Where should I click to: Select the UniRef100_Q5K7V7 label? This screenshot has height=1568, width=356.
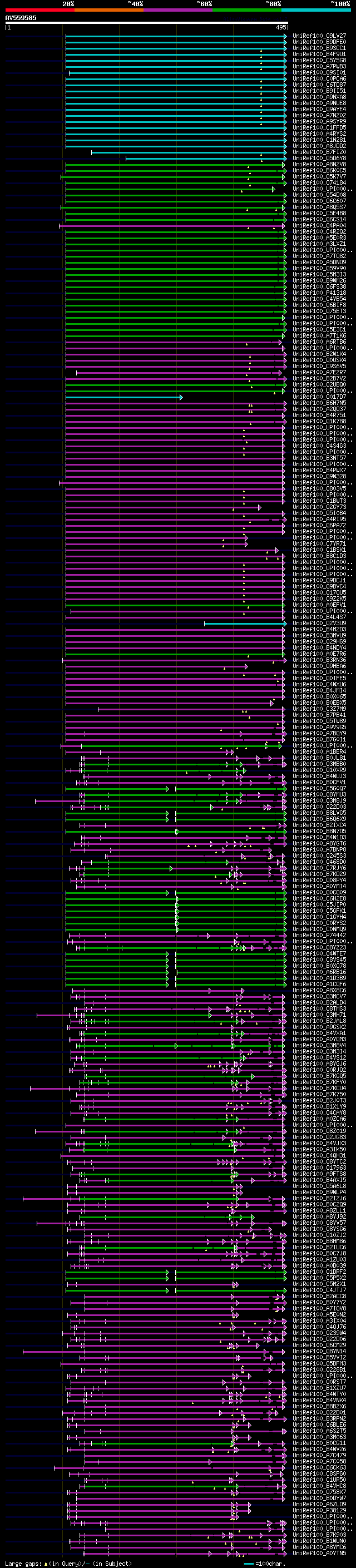click(x=319, y=176)
